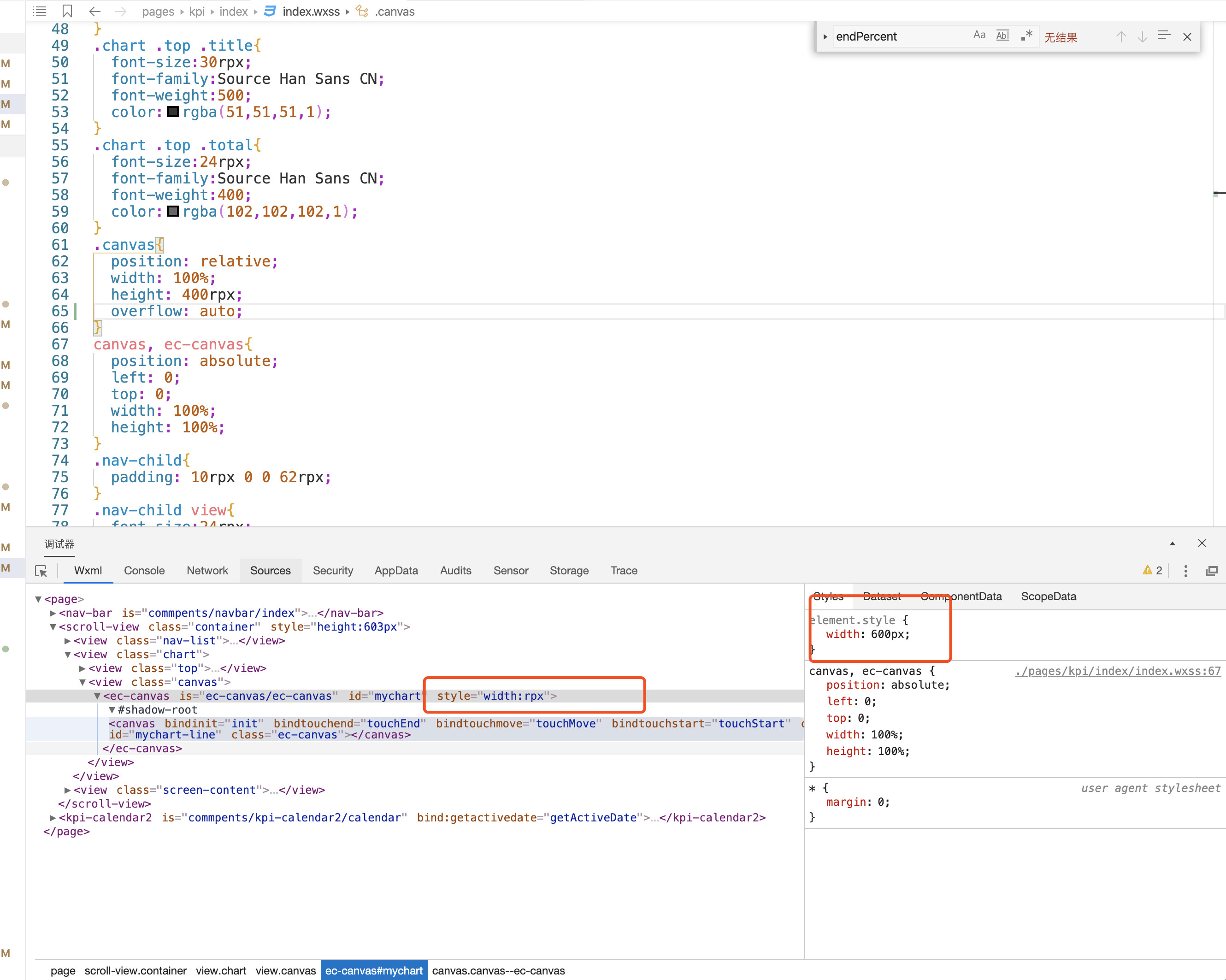Click the bookmark icon in editor toolbar

coord(67,11)
